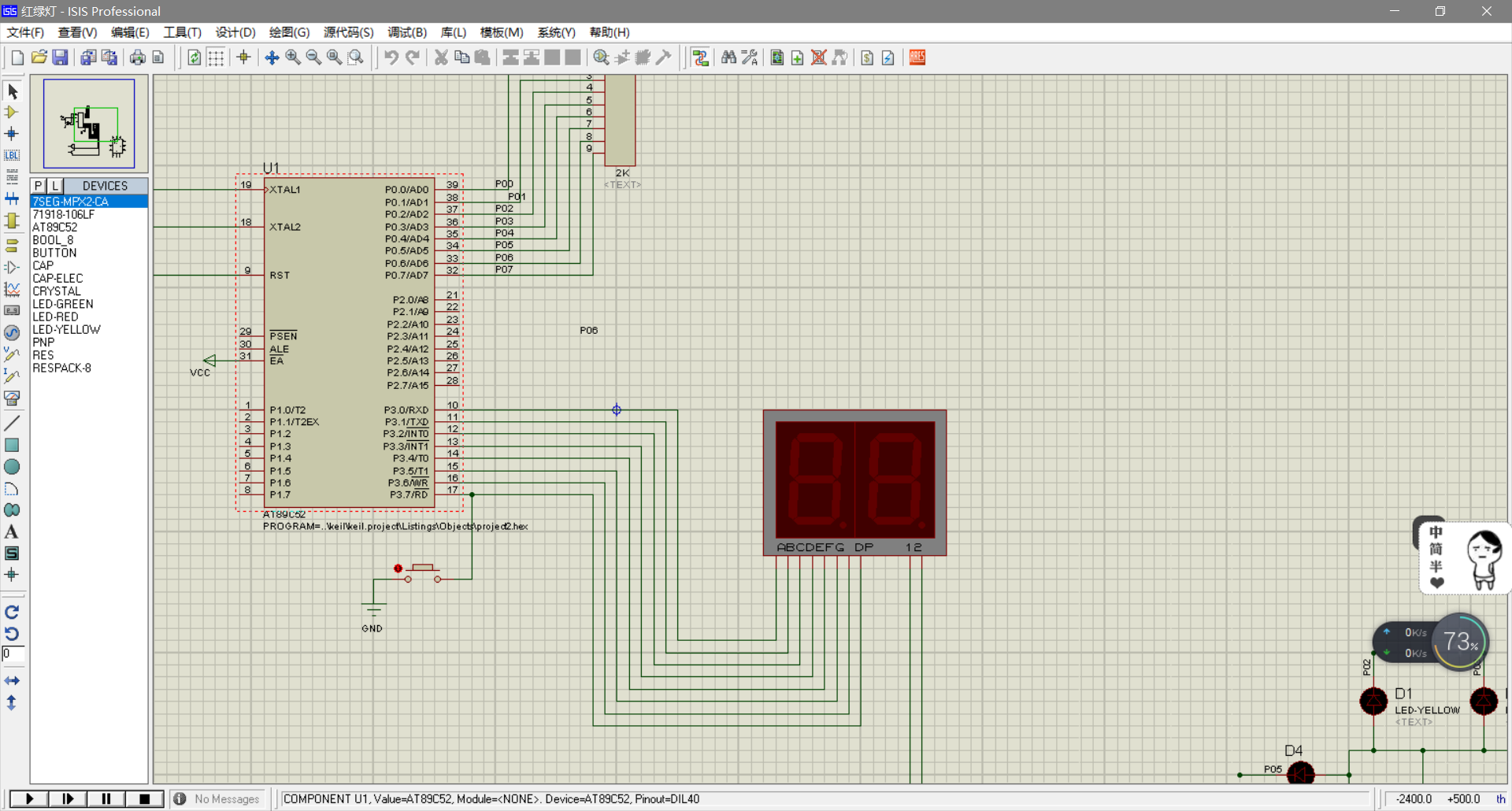Create a new design file
This screenshot has height=811, width=1512.
click(17, 57)
